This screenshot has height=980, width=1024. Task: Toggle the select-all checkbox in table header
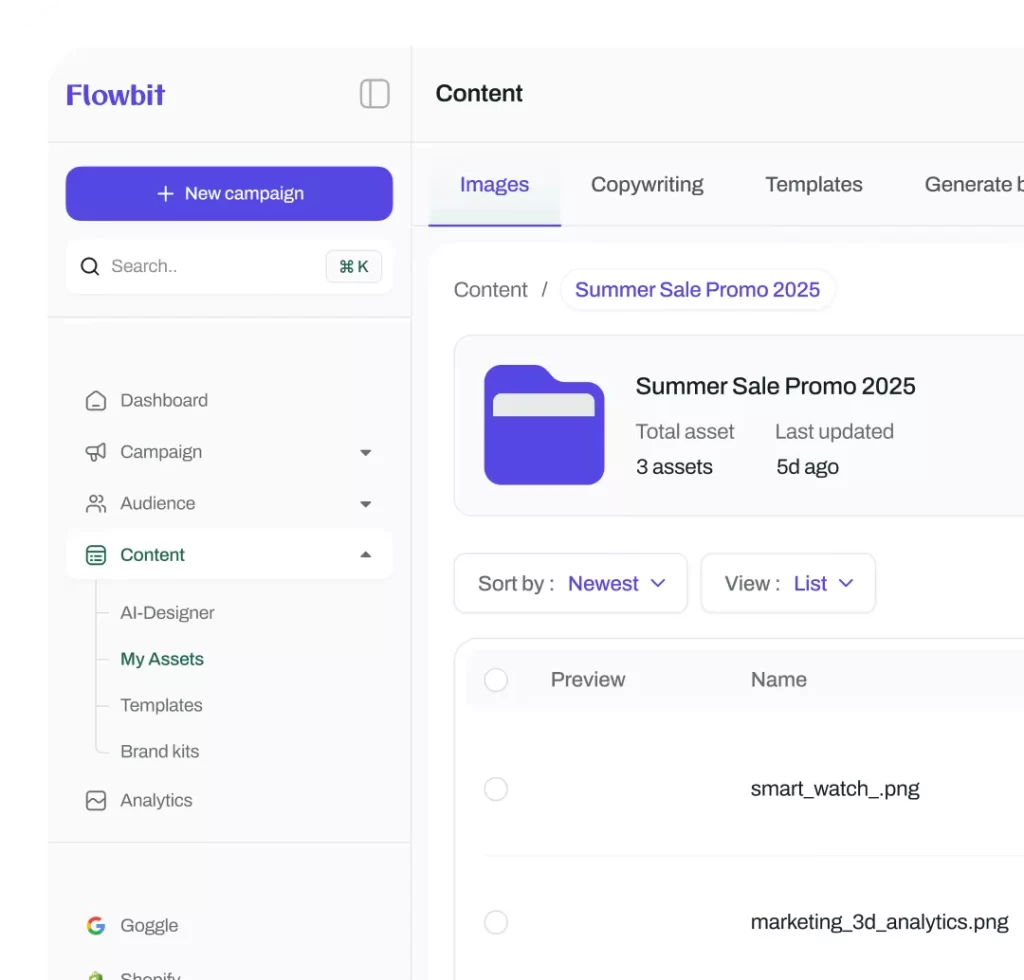[x=496, y=680]
